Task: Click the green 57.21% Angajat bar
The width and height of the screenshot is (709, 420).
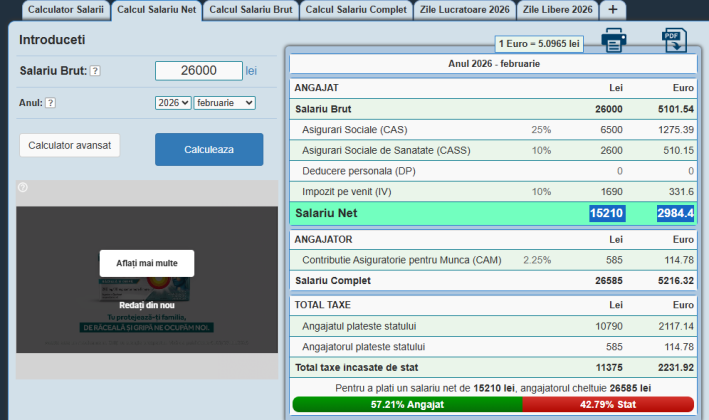Action: (407, 404)
